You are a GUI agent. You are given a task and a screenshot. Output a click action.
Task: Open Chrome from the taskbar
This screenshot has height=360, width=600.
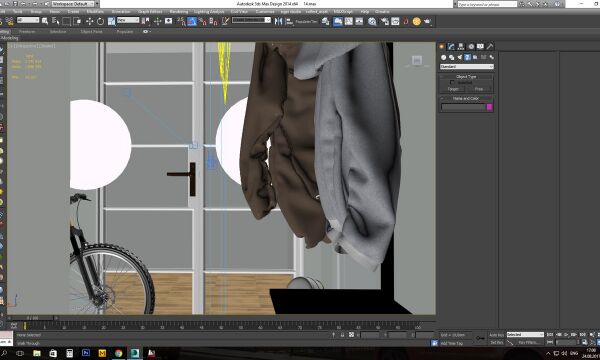[119, 353]
